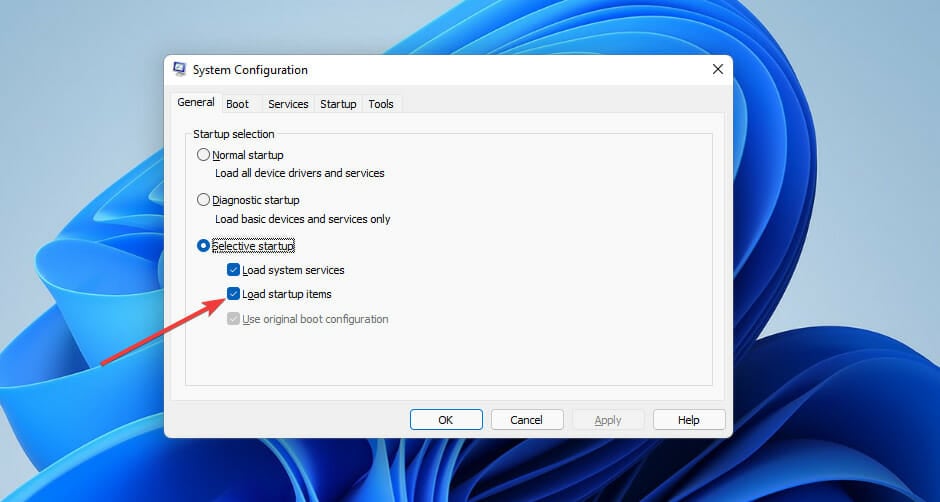Click Use original boot configuration checkbox

233,319
